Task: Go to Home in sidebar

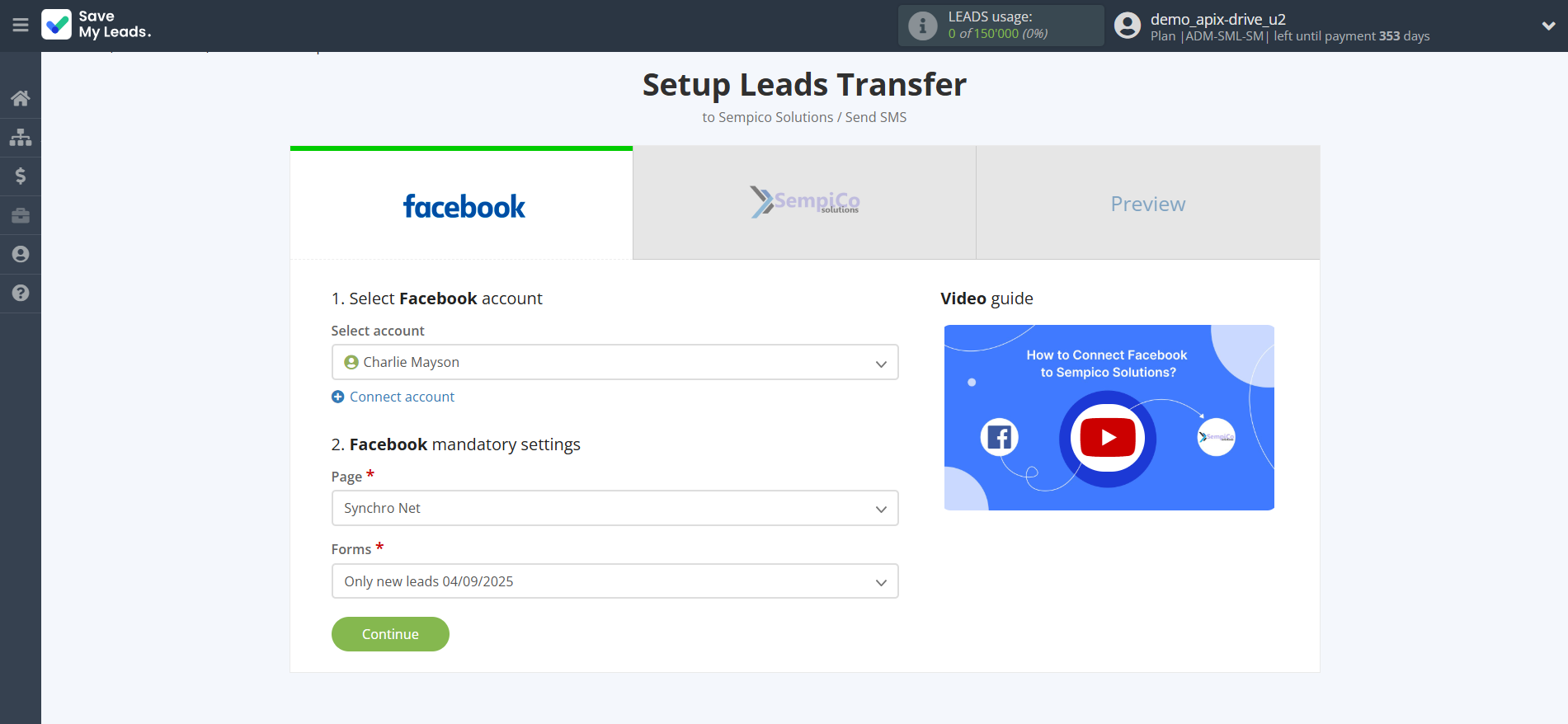Action: (21, 98)
